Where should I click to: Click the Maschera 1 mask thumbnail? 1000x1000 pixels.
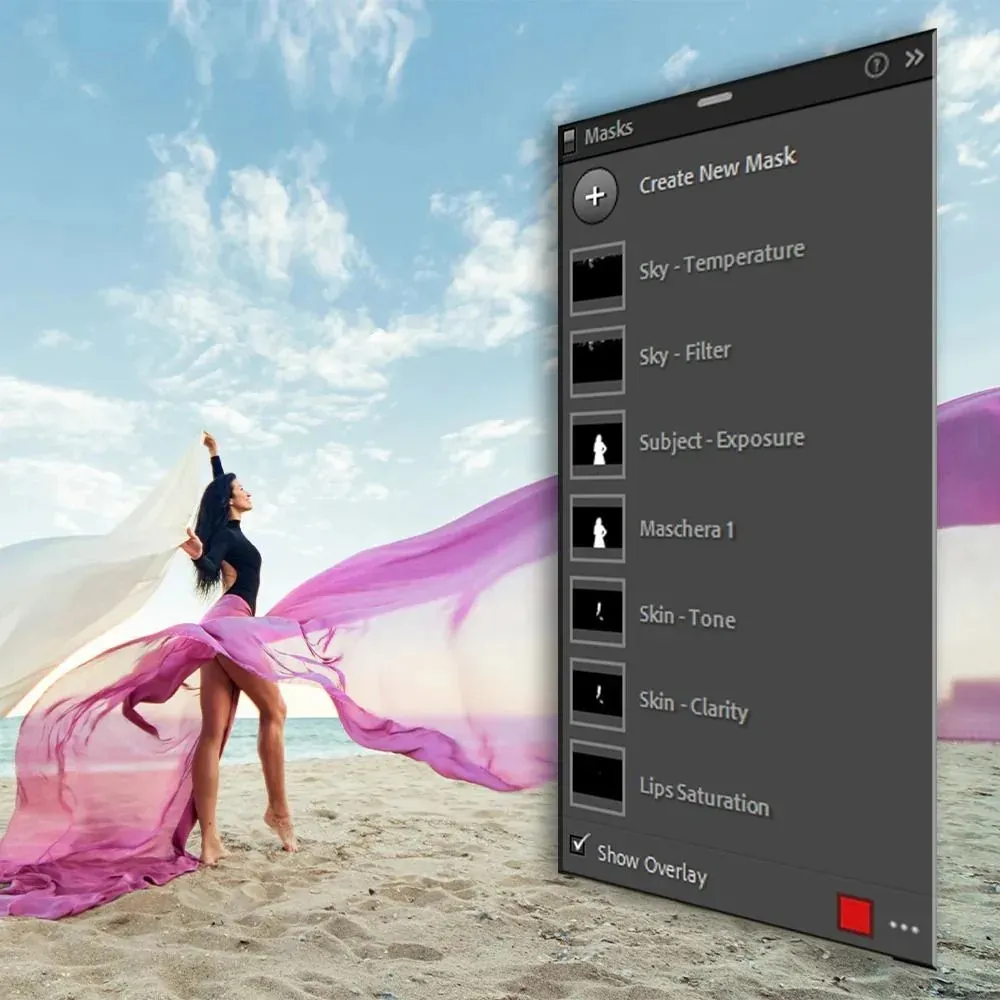click(598, 528)
